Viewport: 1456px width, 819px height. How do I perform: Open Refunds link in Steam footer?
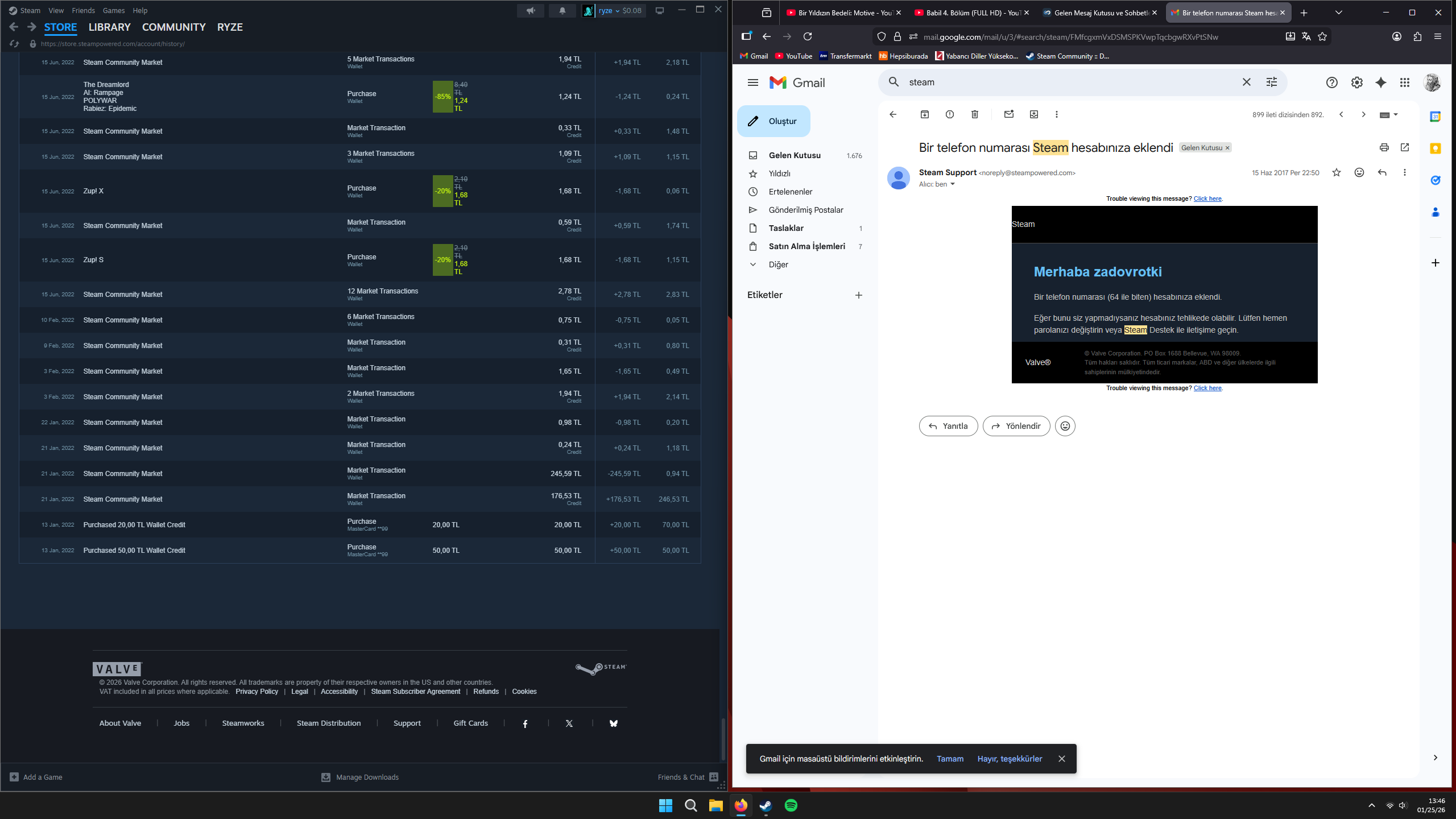tap(486, 692)
